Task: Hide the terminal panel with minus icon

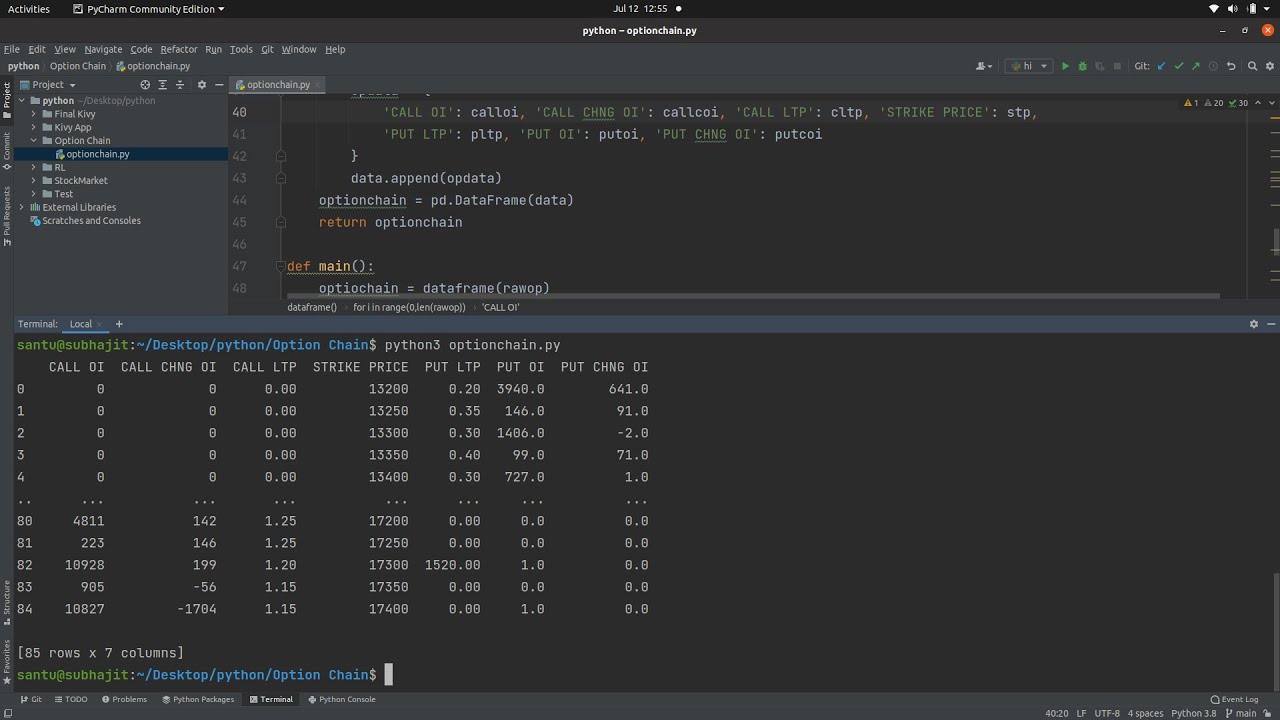Action: (x=1272, y=324)
